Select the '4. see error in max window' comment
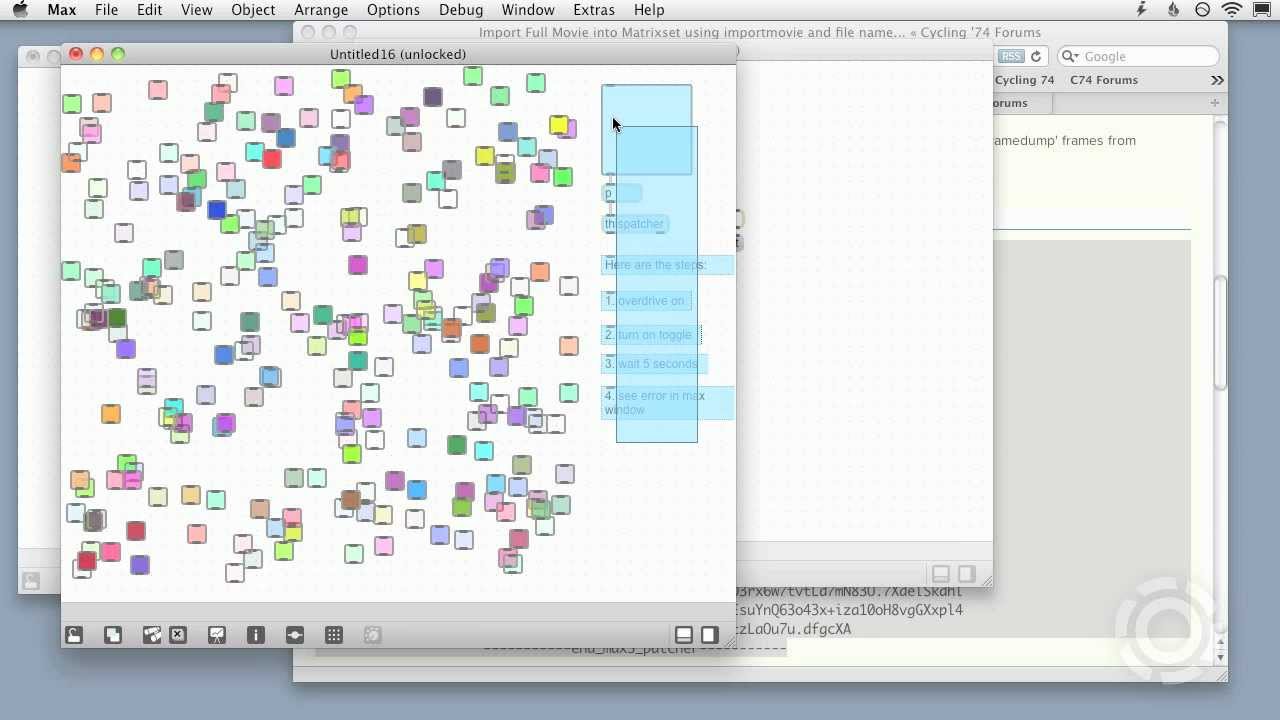The width and height of the screenshot is (1280, 720). point(667,403)
